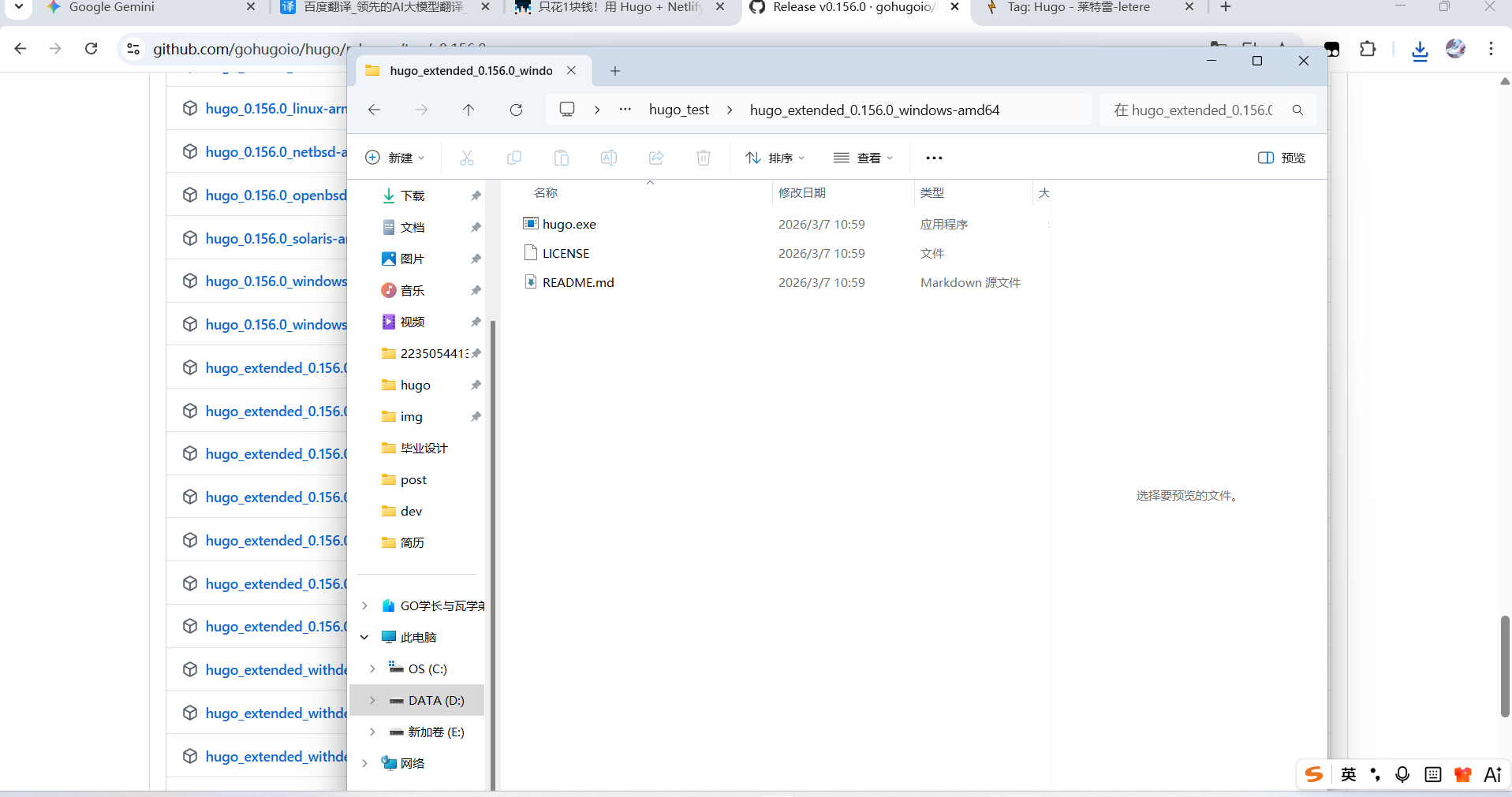Click the Share icon in toolbar
The width and height of the screenshot is (1512, 797).
point(656,158)
